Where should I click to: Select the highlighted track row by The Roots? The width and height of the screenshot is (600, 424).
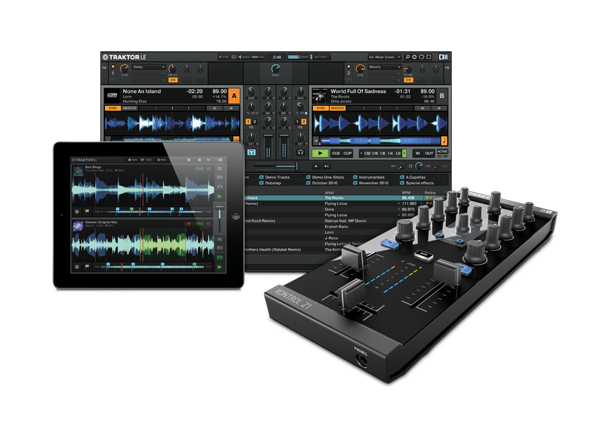346,198
